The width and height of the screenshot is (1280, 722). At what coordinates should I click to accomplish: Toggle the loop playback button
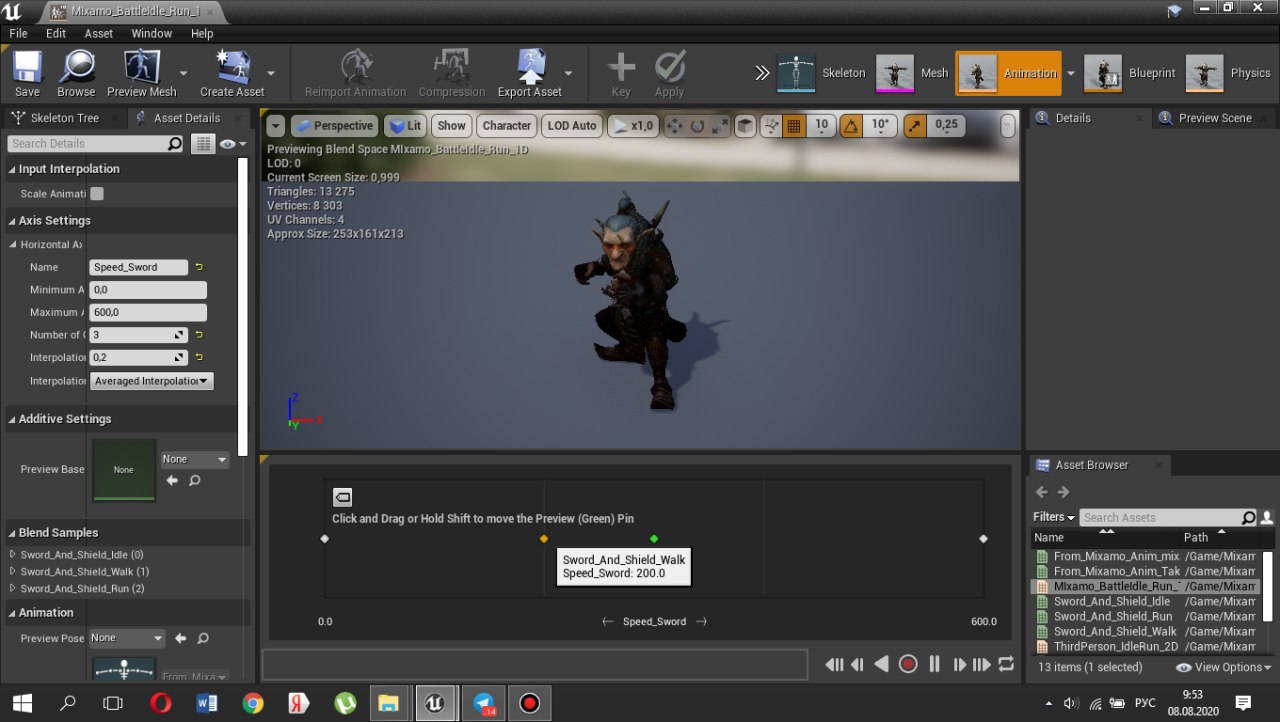[1006, 664]
